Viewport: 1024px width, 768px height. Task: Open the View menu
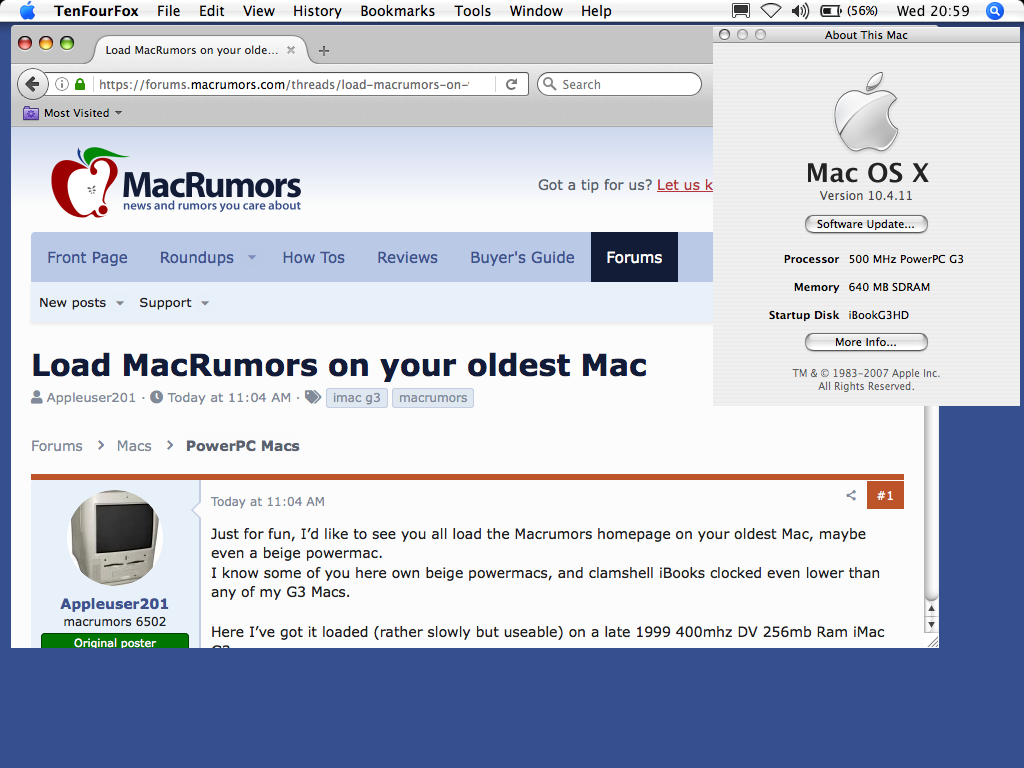tap(259, 11)
